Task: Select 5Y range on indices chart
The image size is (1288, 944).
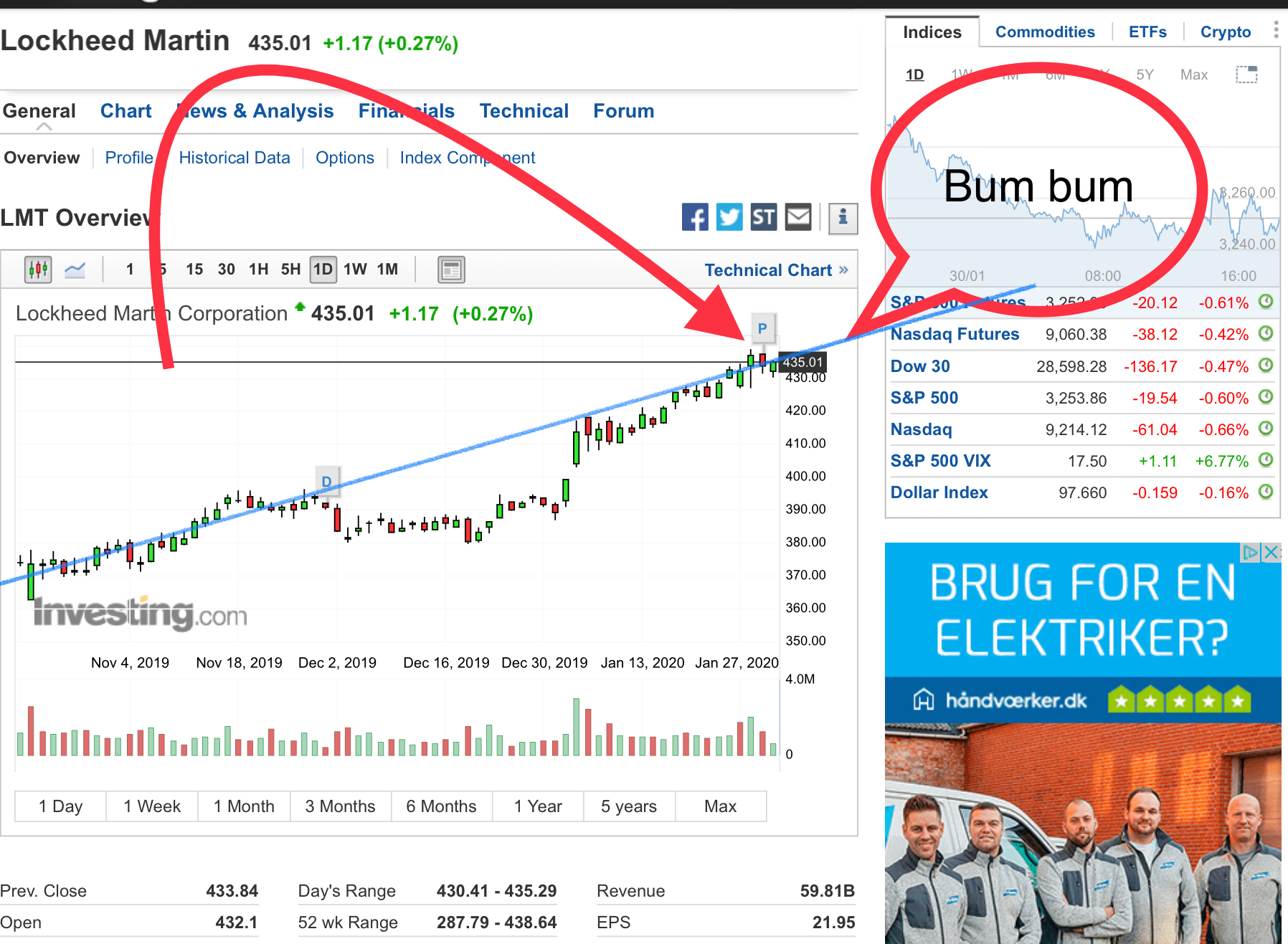Action: pos(1145,75)
